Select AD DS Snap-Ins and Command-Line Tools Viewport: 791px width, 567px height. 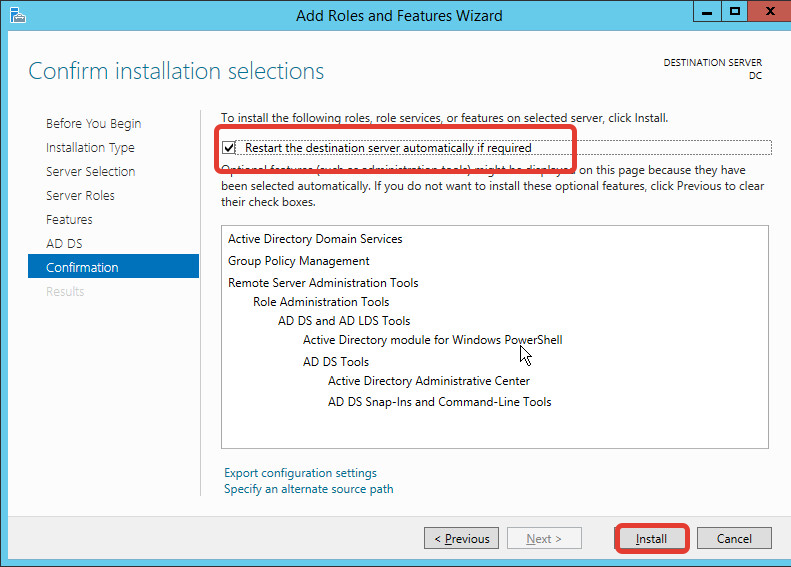tap(439, 402)
